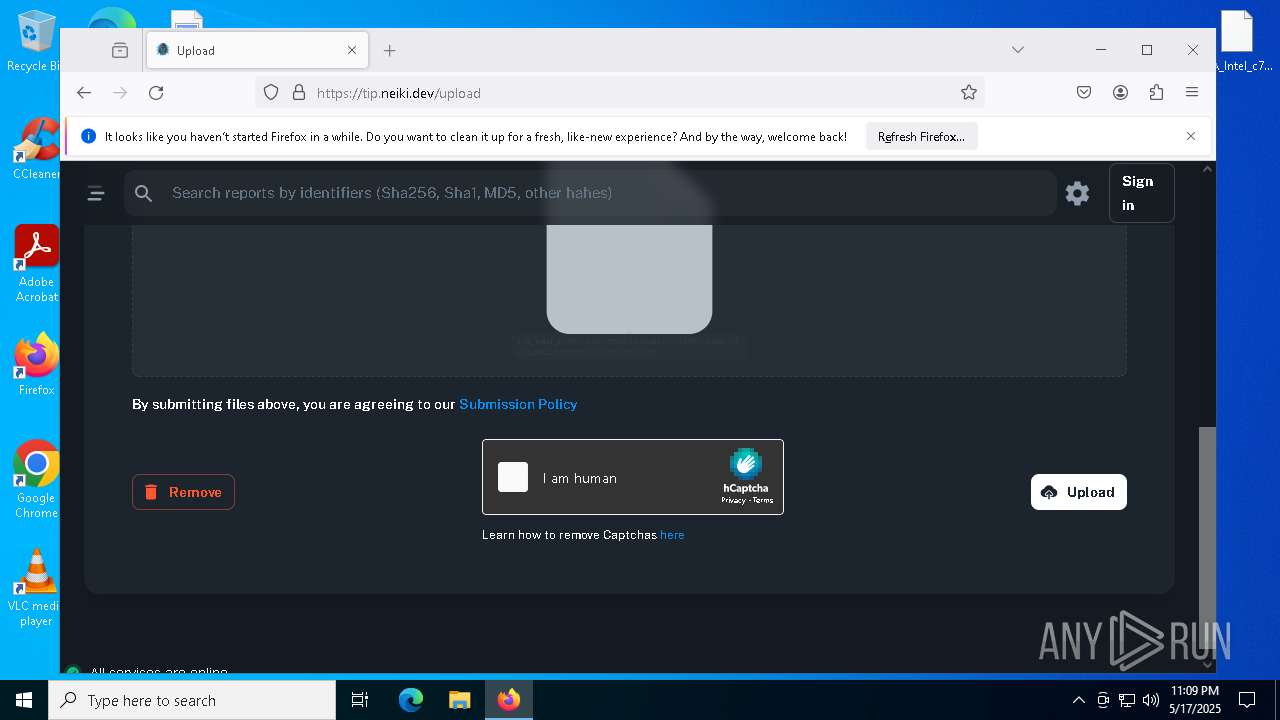Check the I am human checkbox
Viewport: 1280px width, 720px height.
click(x=513, y=477)
